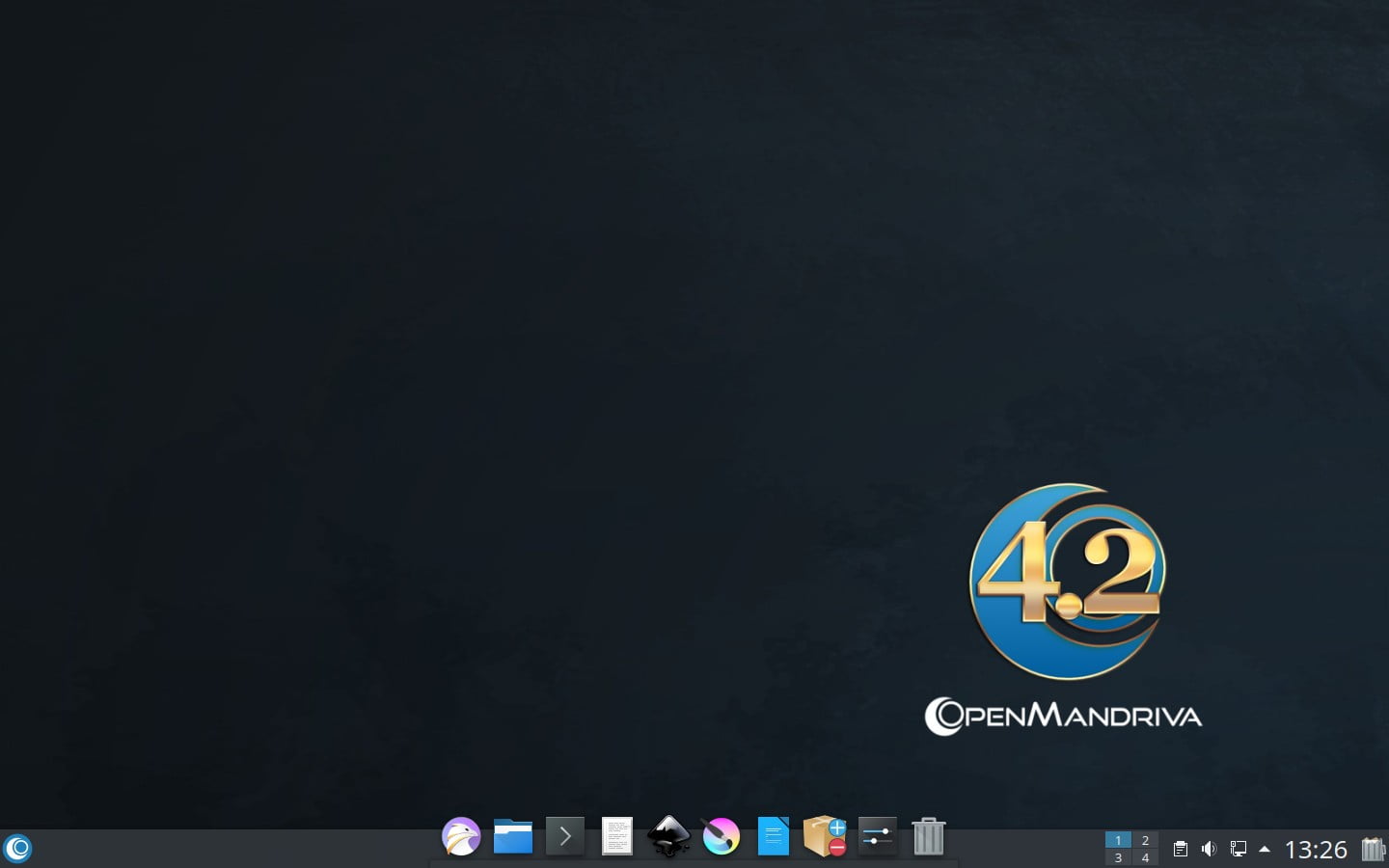The height and width of the screenshot is (868, 1389).
Task: Open the OpenMandriva application launcher menu
Action: coord(18,849)
